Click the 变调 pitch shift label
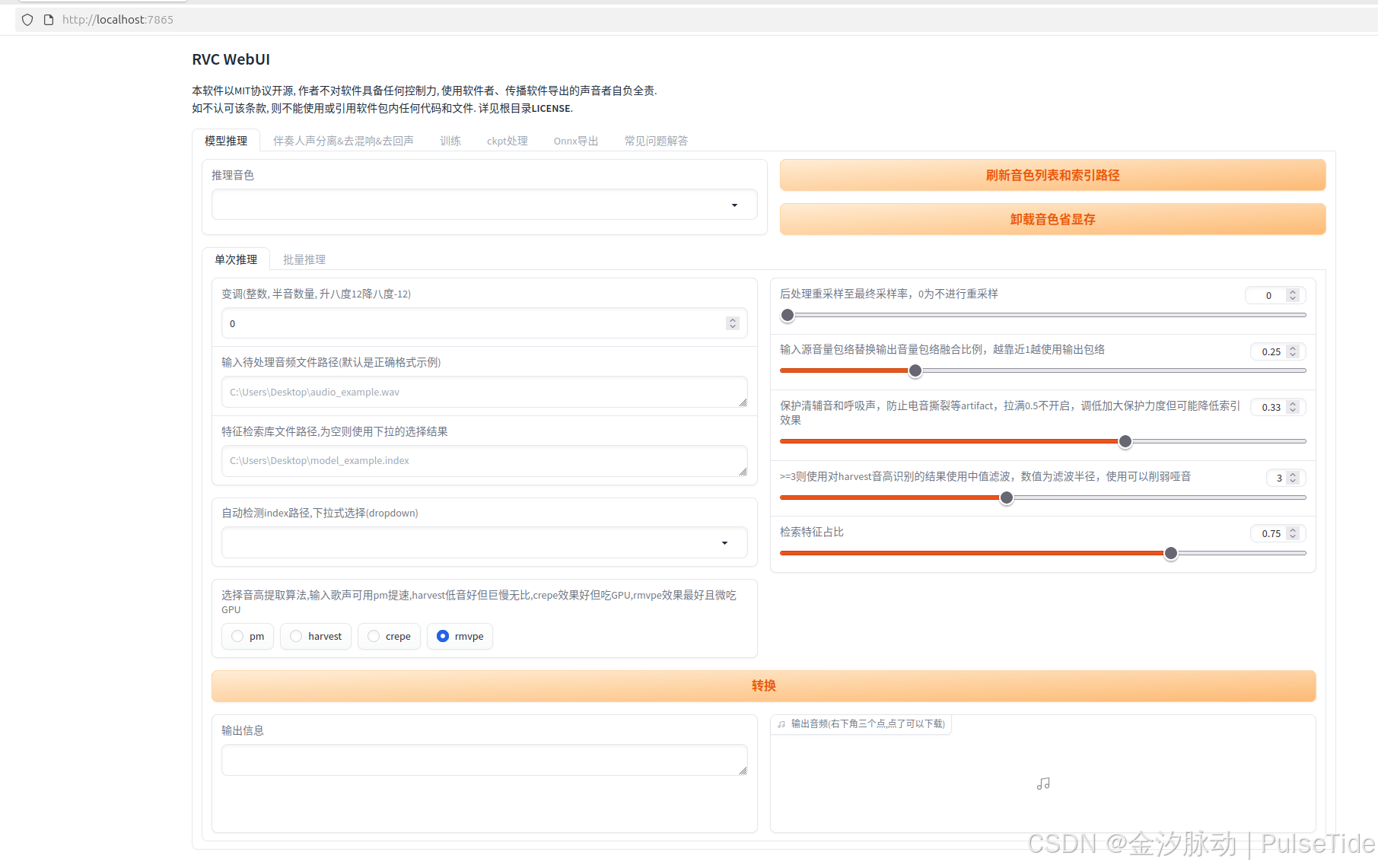This screenshot has width=1378, height=868. click(316, 294)
